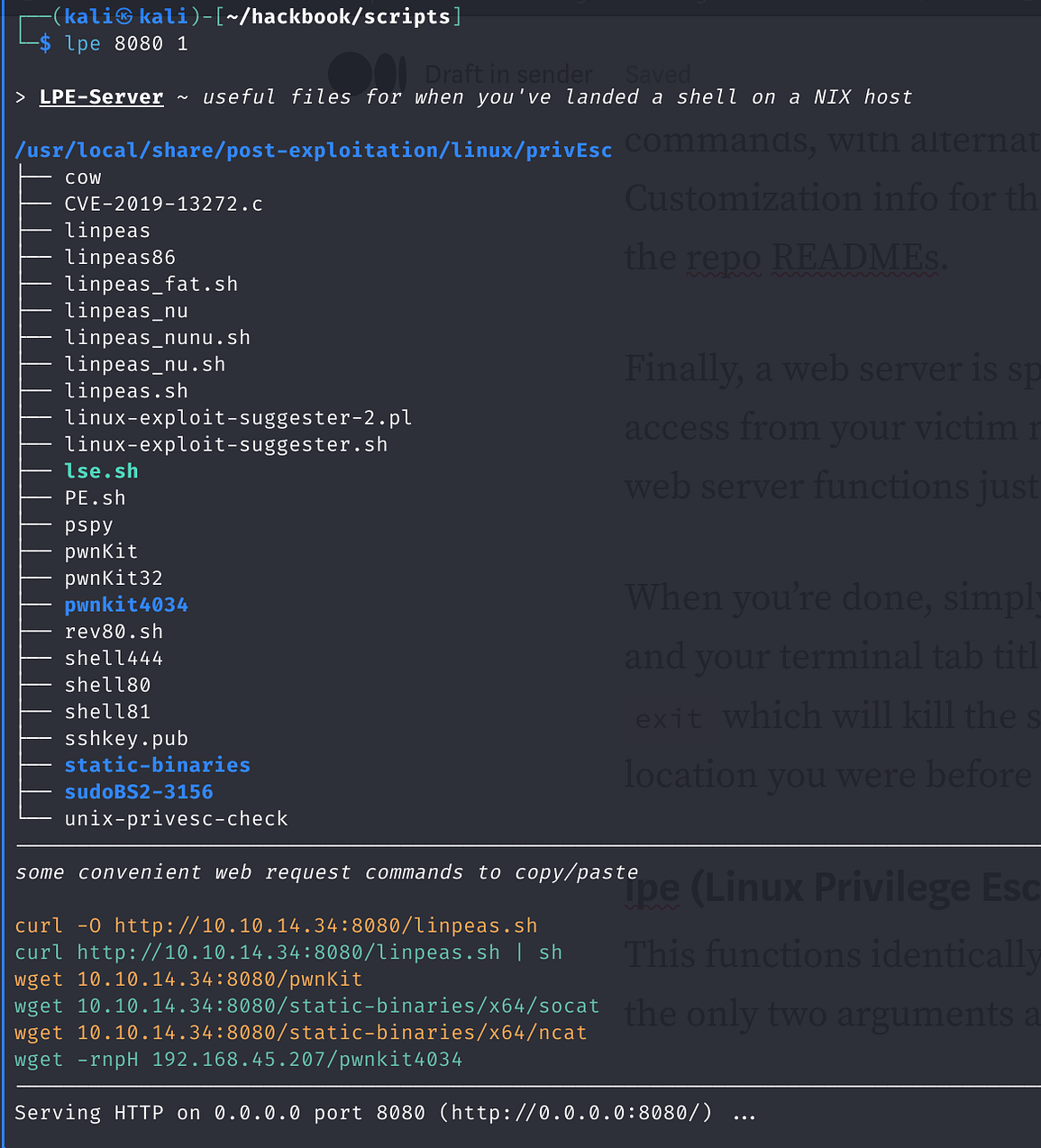Select rev80.sh in the tree

pos(114,632)
